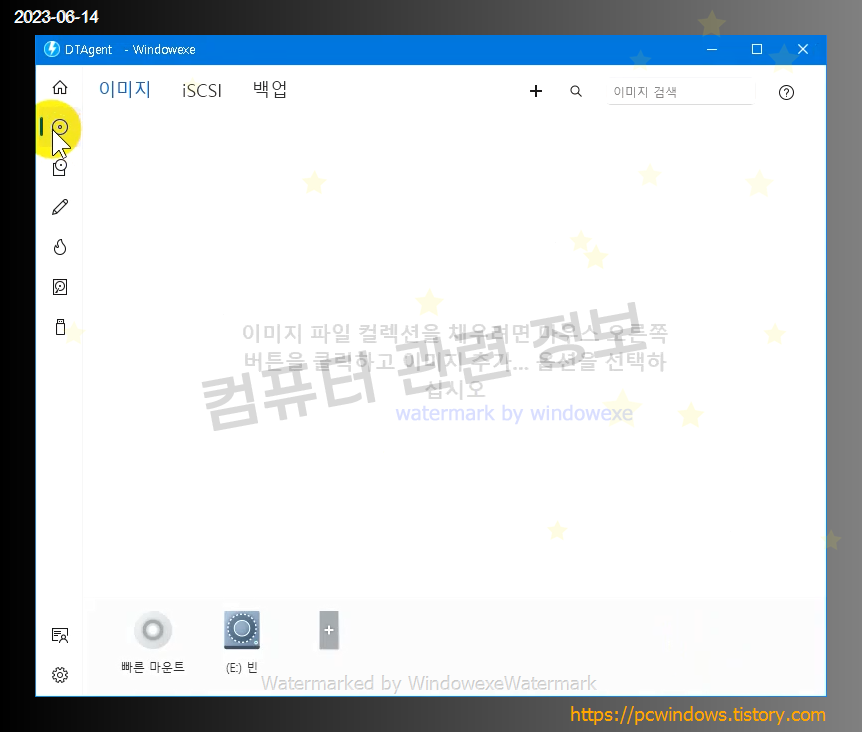
Task: Switch to the 이미지 tab
Action: pos(125,89)
